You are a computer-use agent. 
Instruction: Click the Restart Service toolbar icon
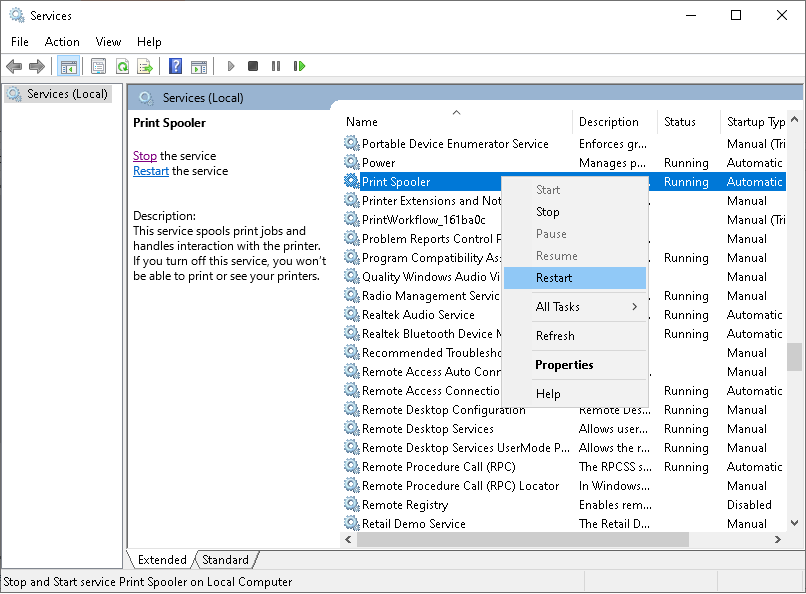pos(299,66)
